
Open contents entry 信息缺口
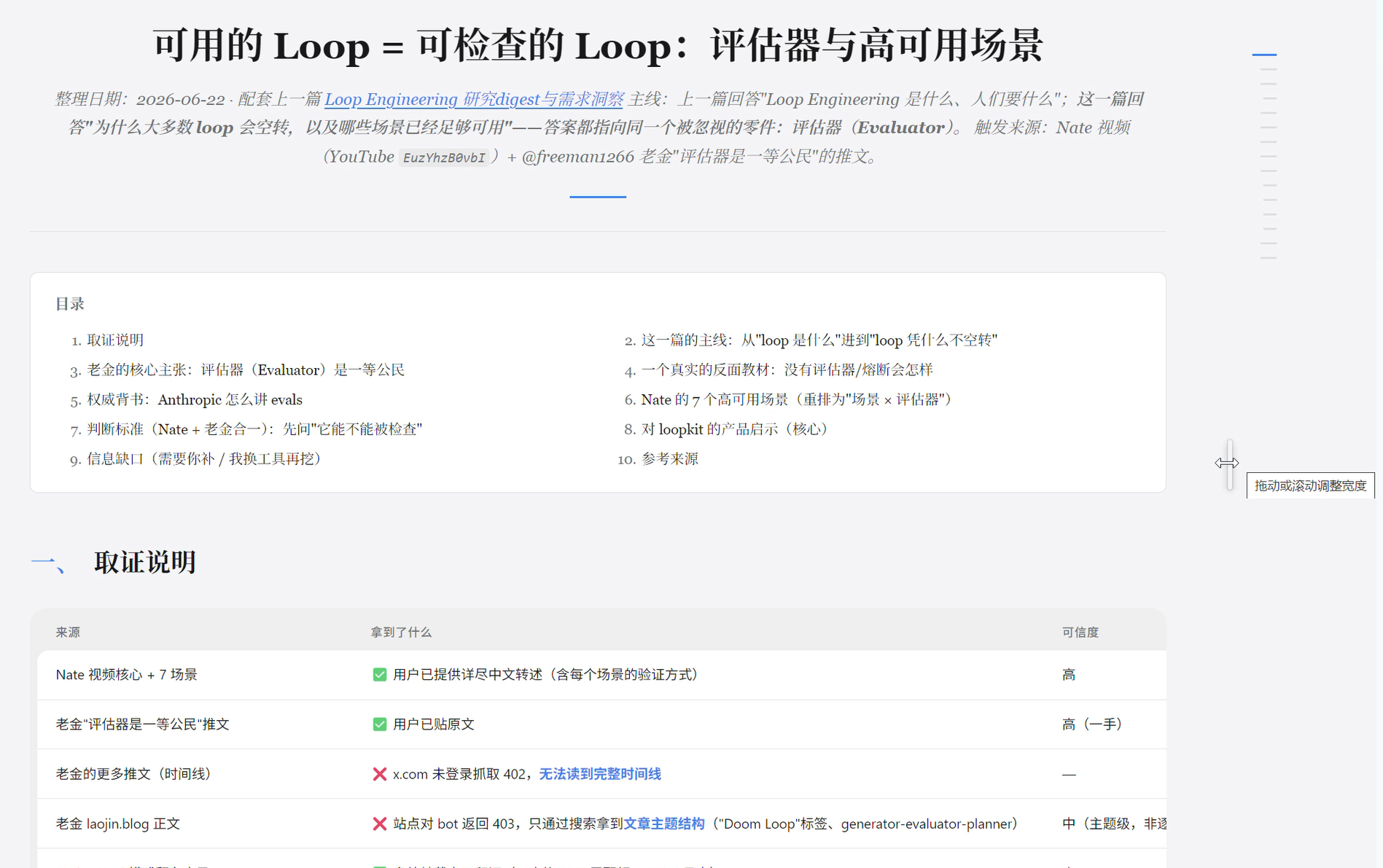coord(204,459)
